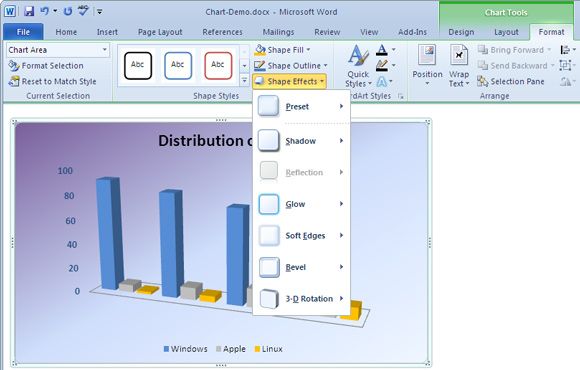Open the Selection Pane
580x370 pixels.
click(511, 81)
